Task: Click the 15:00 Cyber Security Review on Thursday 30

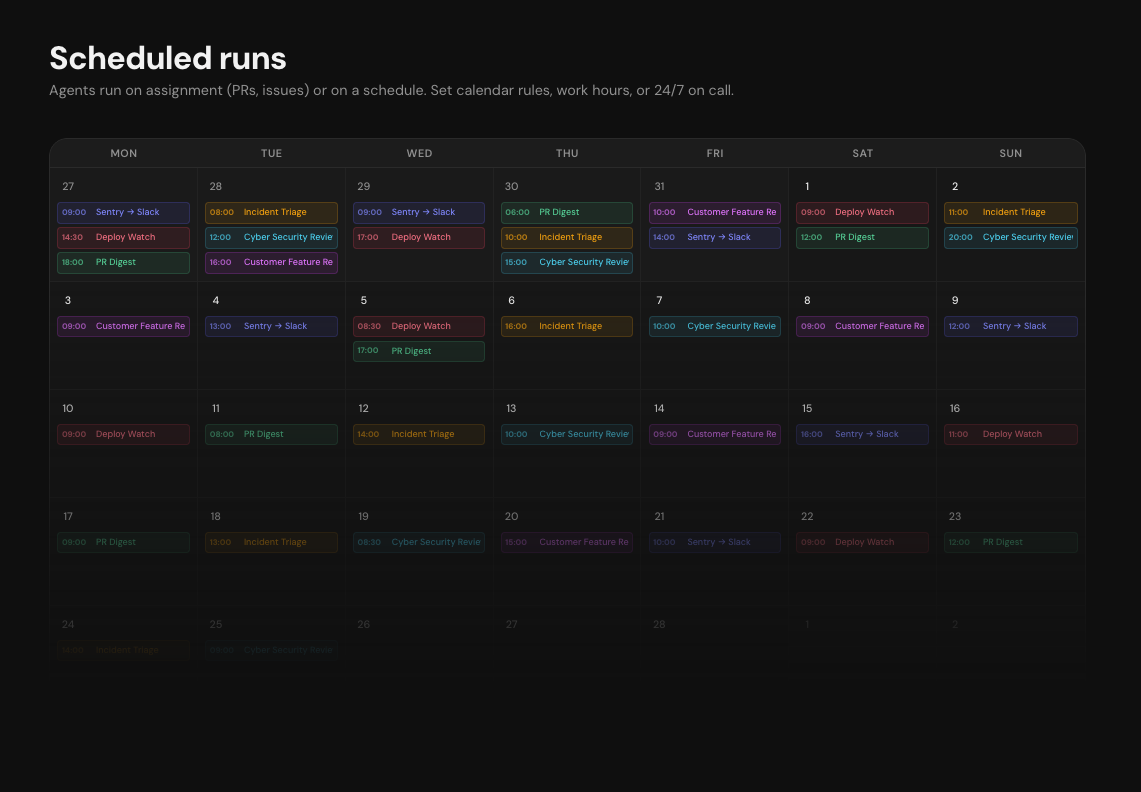Action: tap(567, 262)
